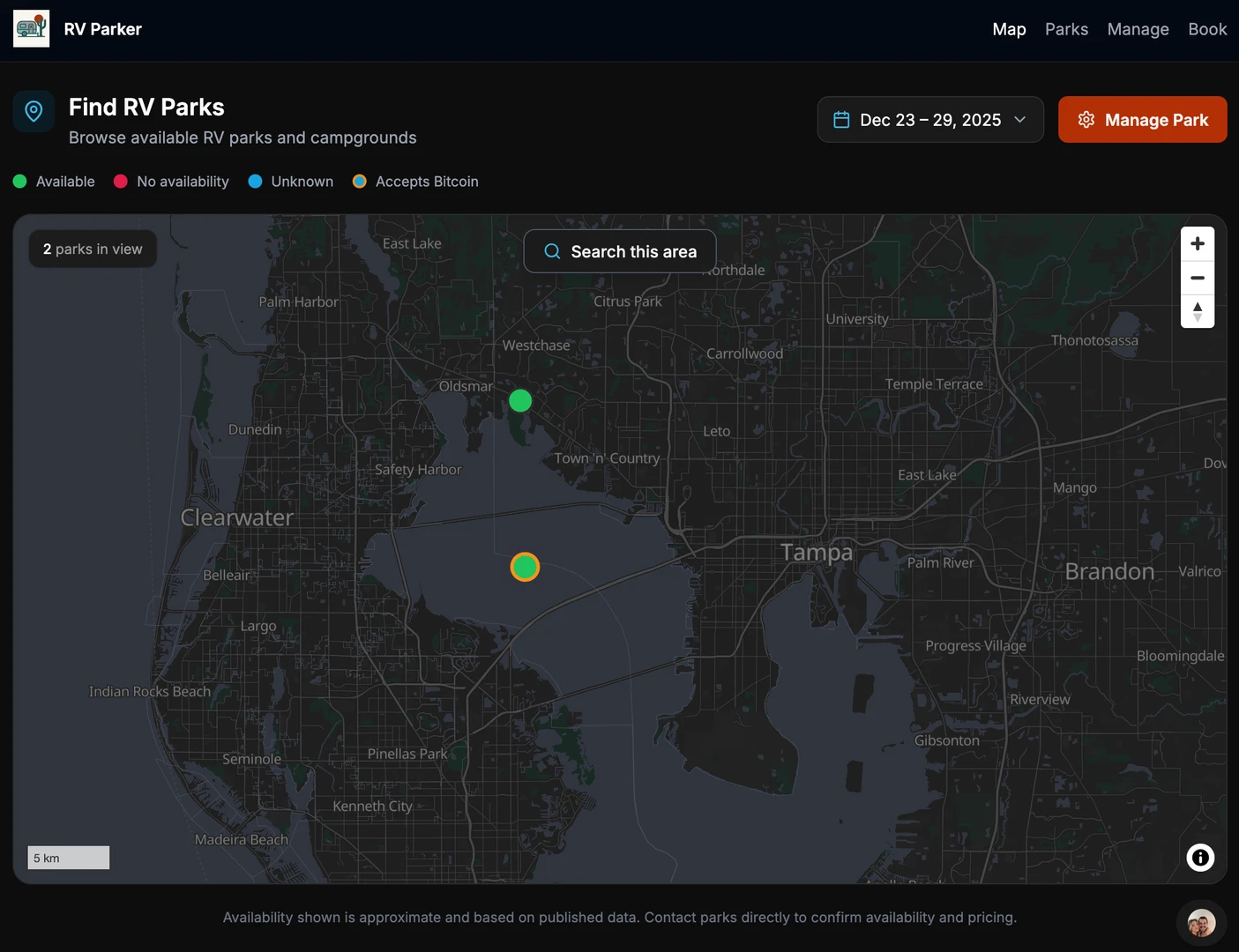
Task: Click the calendar icon in date selector
Action: 841,120
